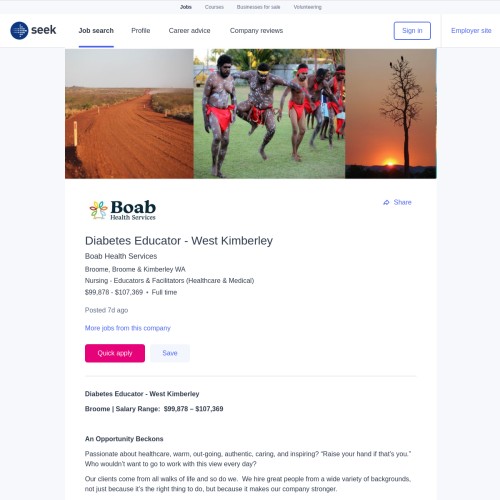Screen dimensions: 500x500
Task: Go to Career advice
Action: [189, 31]
